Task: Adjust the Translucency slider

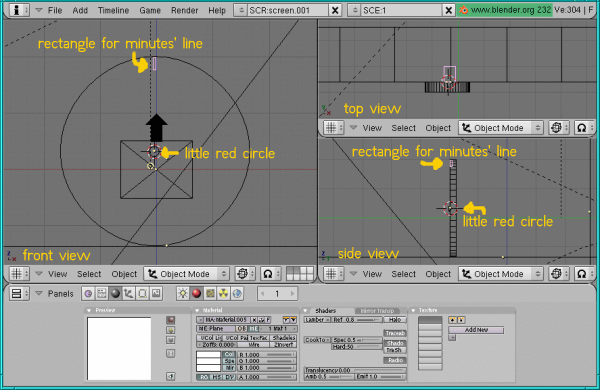Action: [354, 370]
